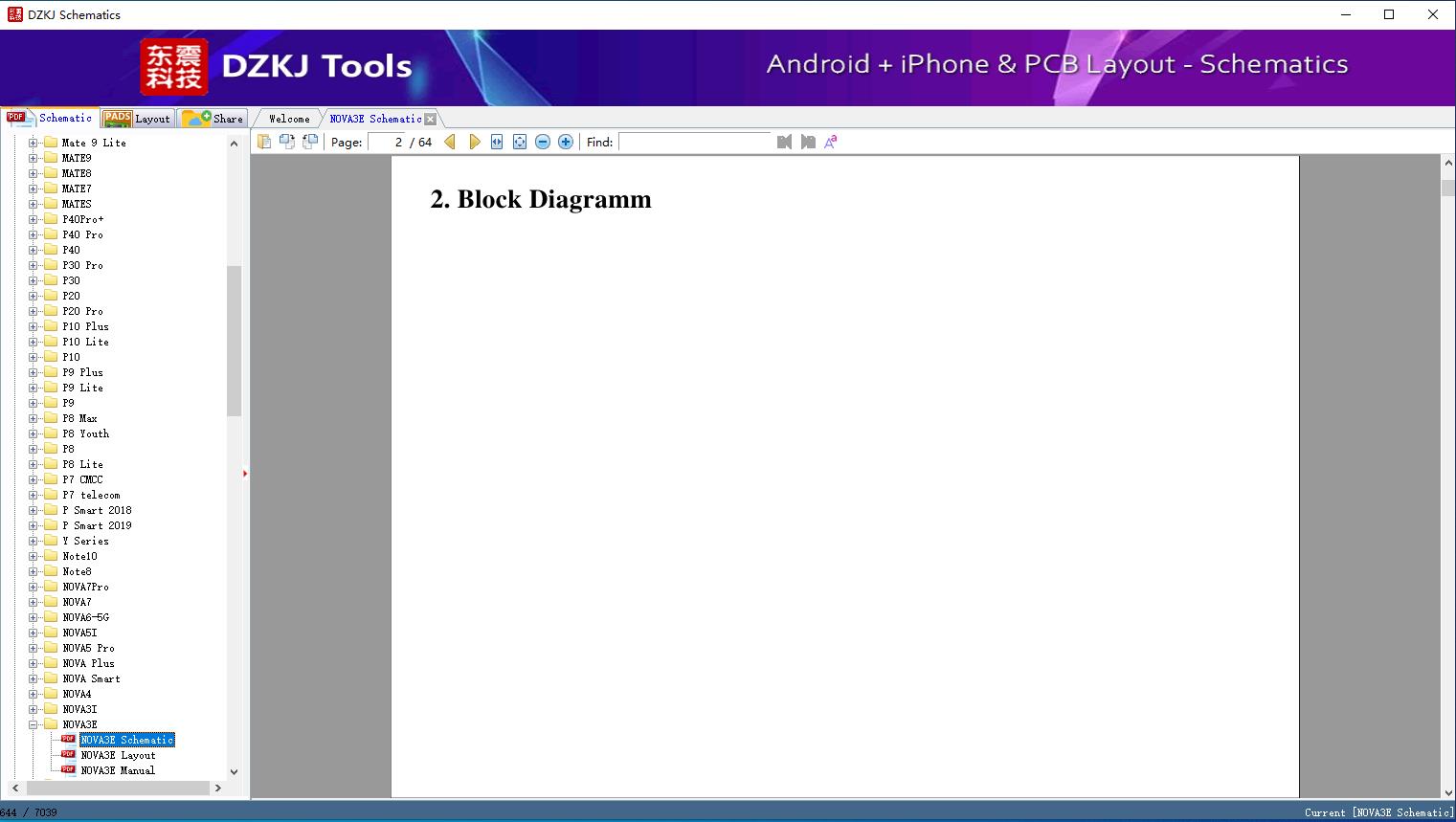
Task: Open the copy page toolbar icon
Action: pos(264,142)
